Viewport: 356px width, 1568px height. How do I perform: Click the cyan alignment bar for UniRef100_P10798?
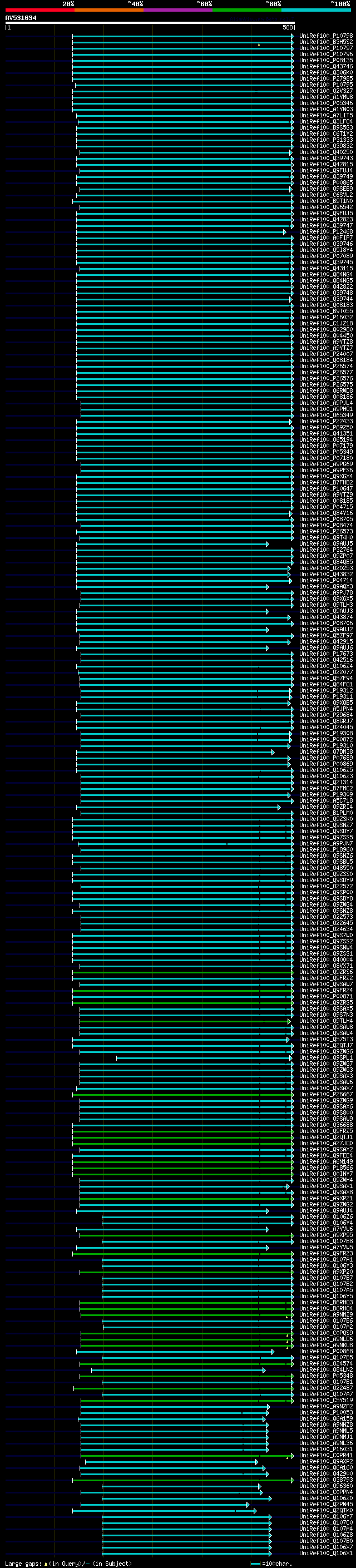point(183,36)
